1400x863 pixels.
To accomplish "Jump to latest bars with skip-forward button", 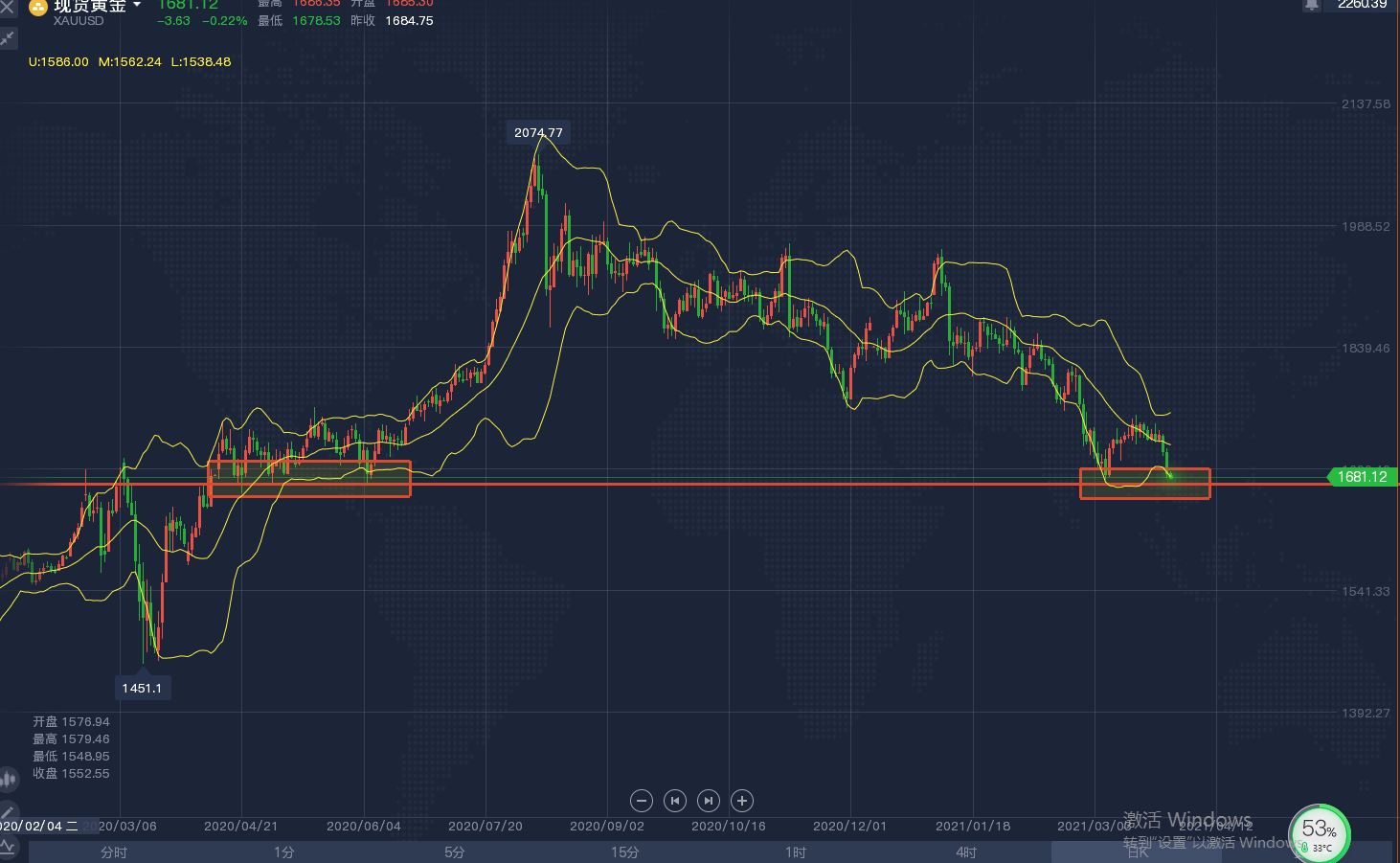I will (x=709, y=801).
